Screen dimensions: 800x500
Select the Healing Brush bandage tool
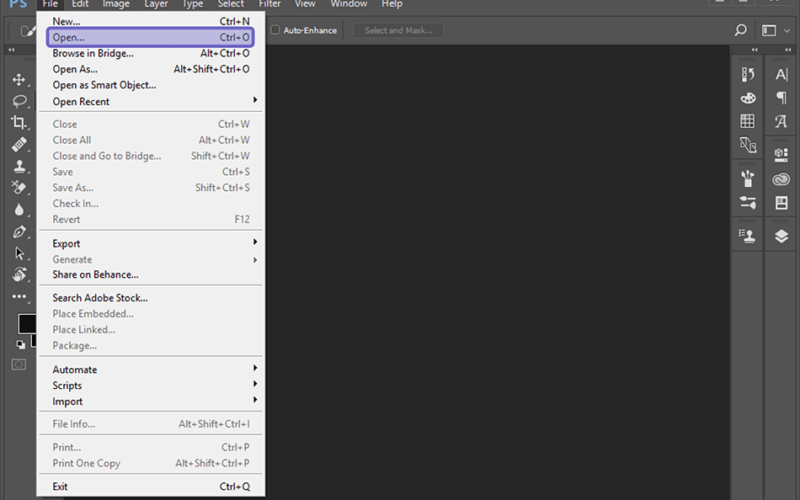19,144
